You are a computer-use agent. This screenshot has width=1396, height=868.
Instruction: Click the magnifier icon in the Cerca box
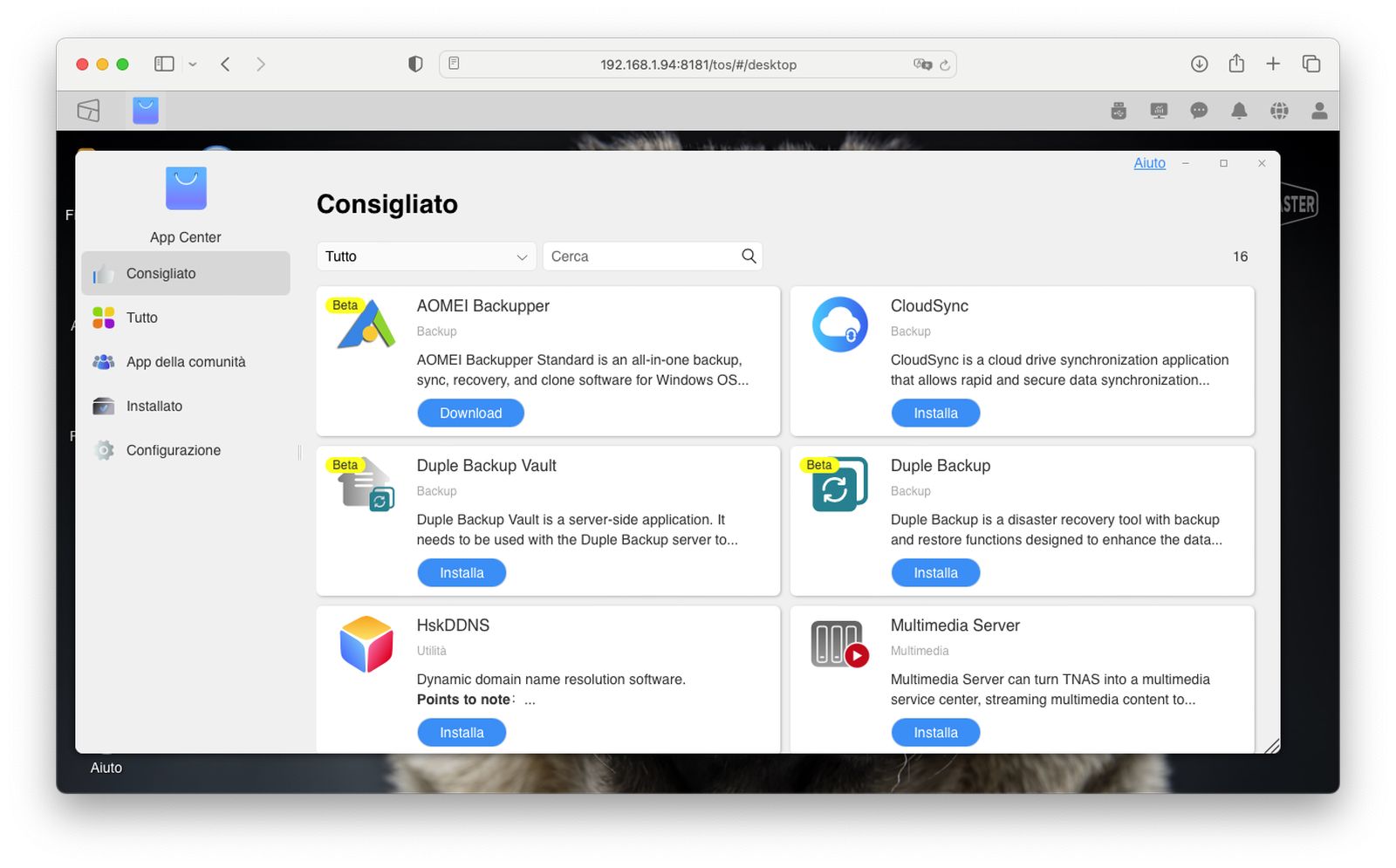click(x=749, y=256)
